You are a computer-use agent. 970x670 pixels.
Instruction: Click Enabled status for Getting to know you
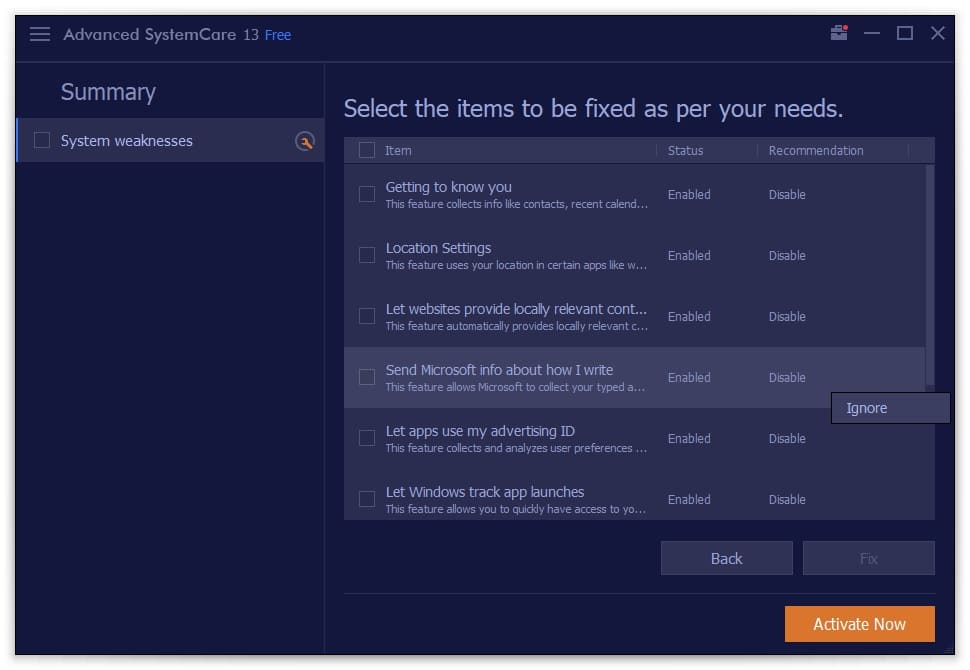(689, 194)
